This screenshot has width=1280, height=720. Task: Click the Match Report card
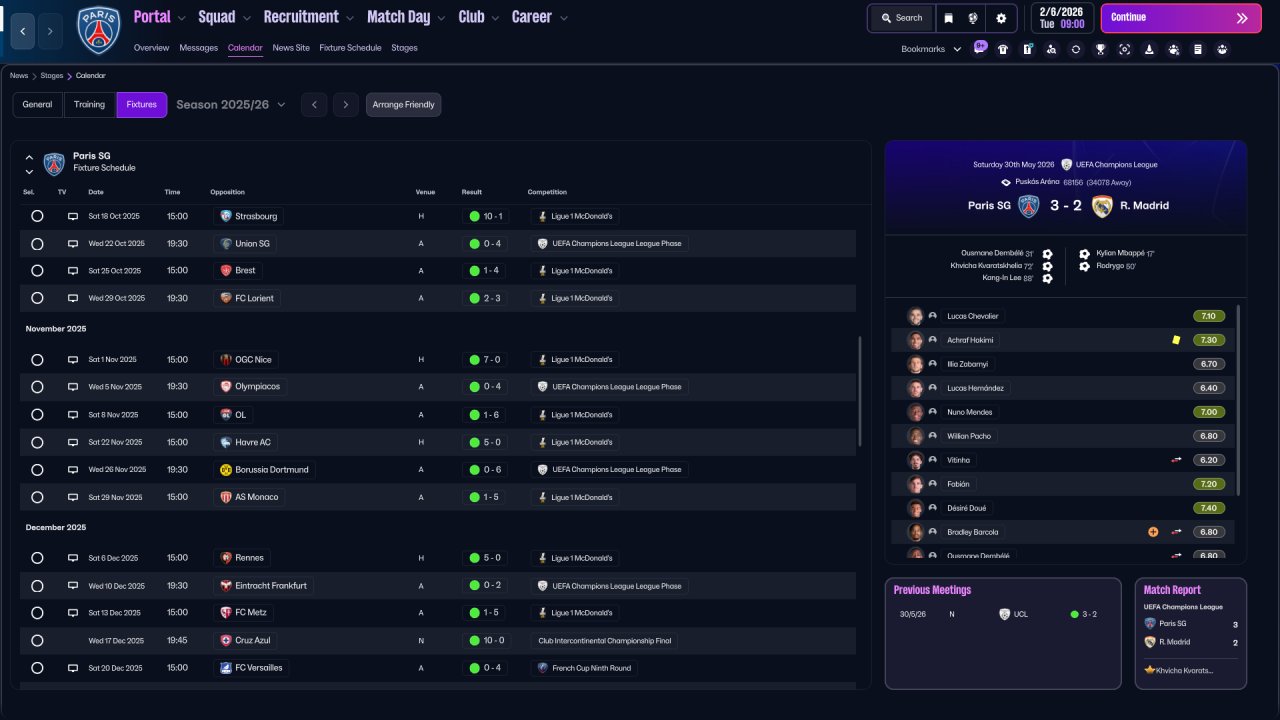[1191, 633]
